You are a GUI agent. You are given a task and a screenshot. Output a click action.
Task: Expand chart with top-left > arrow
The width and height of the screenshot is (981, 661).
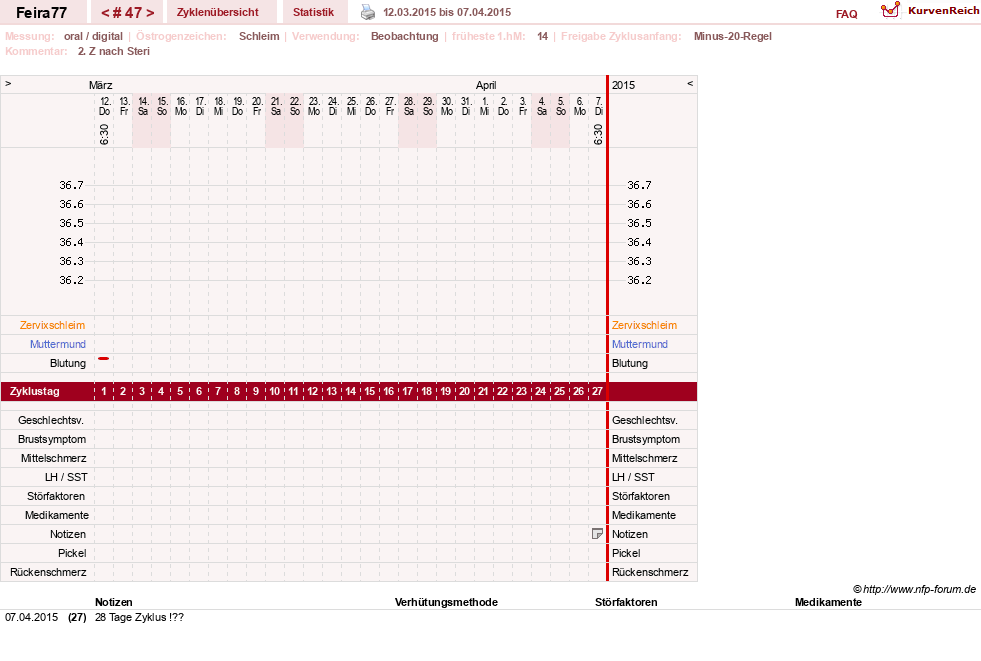tap(8, 83)
